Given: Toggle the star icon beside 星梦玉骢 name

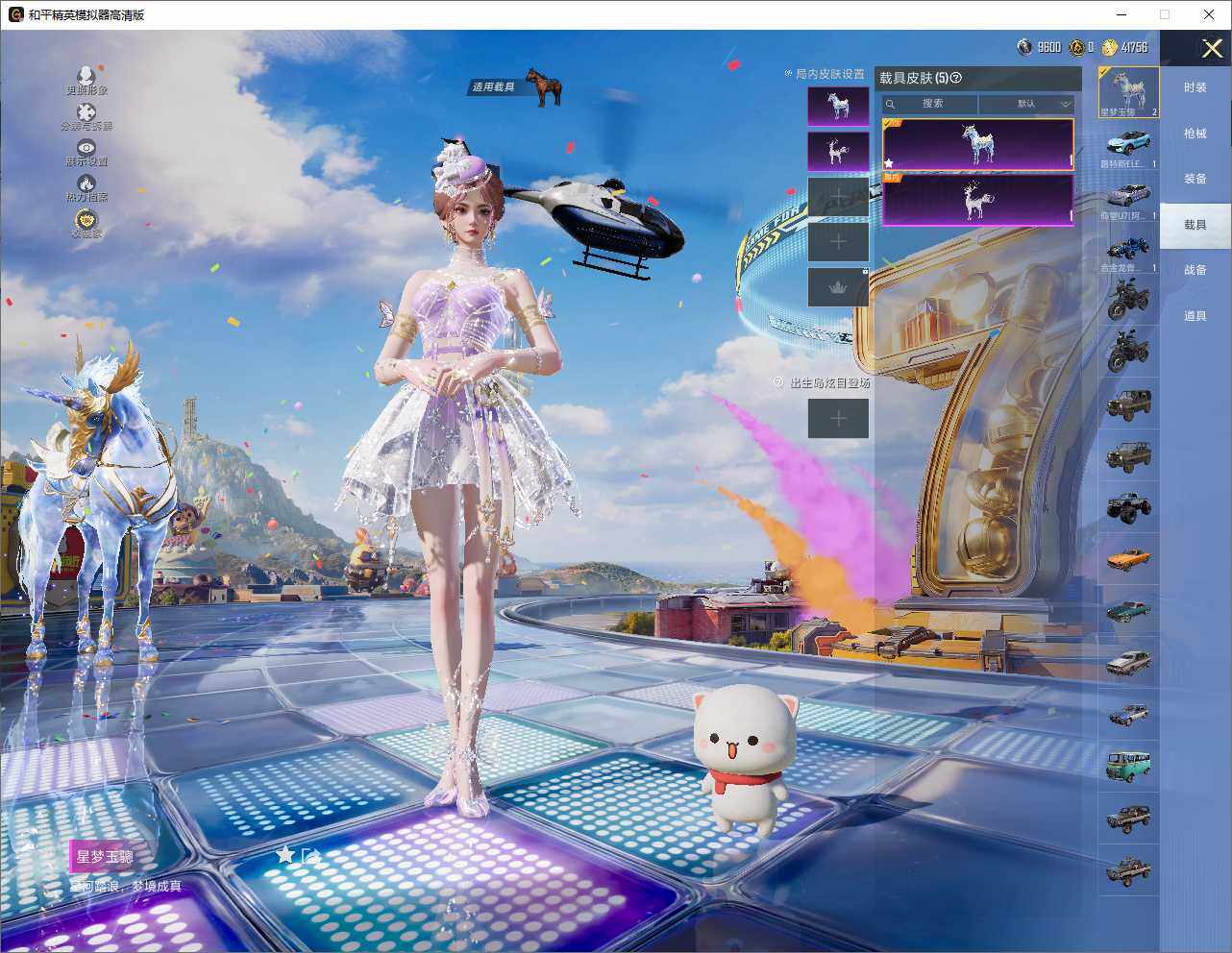Looking at the screenshot, I should [x=285, y=854].
